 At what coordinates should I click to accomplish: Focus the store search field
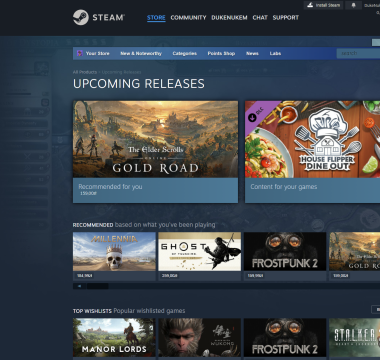358,53
